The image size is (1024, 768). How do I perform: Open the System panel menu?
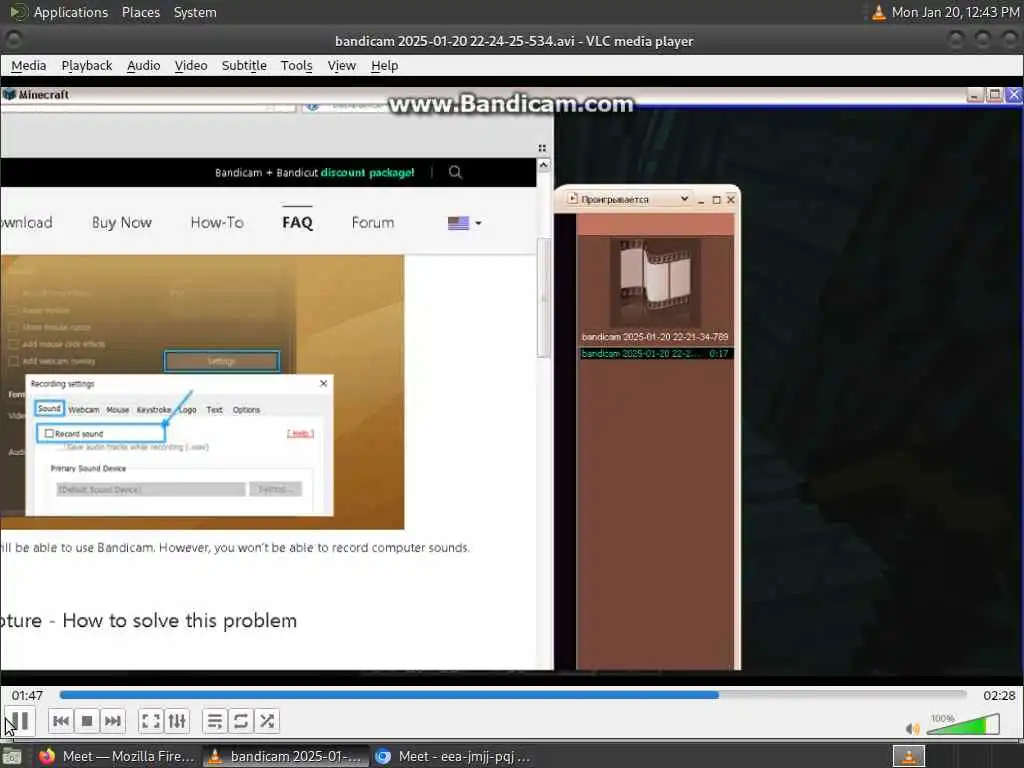[x=195, y=12]
